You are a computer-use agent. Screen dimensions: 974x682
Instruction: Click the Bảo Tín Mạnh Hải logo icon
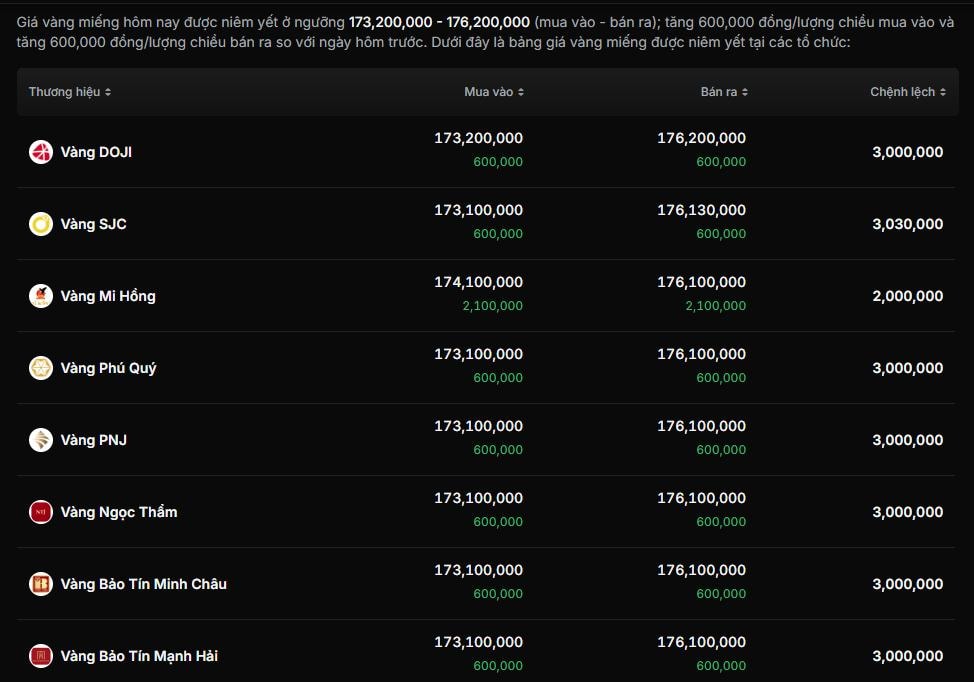pyautogui.click(x=41, y=656)
